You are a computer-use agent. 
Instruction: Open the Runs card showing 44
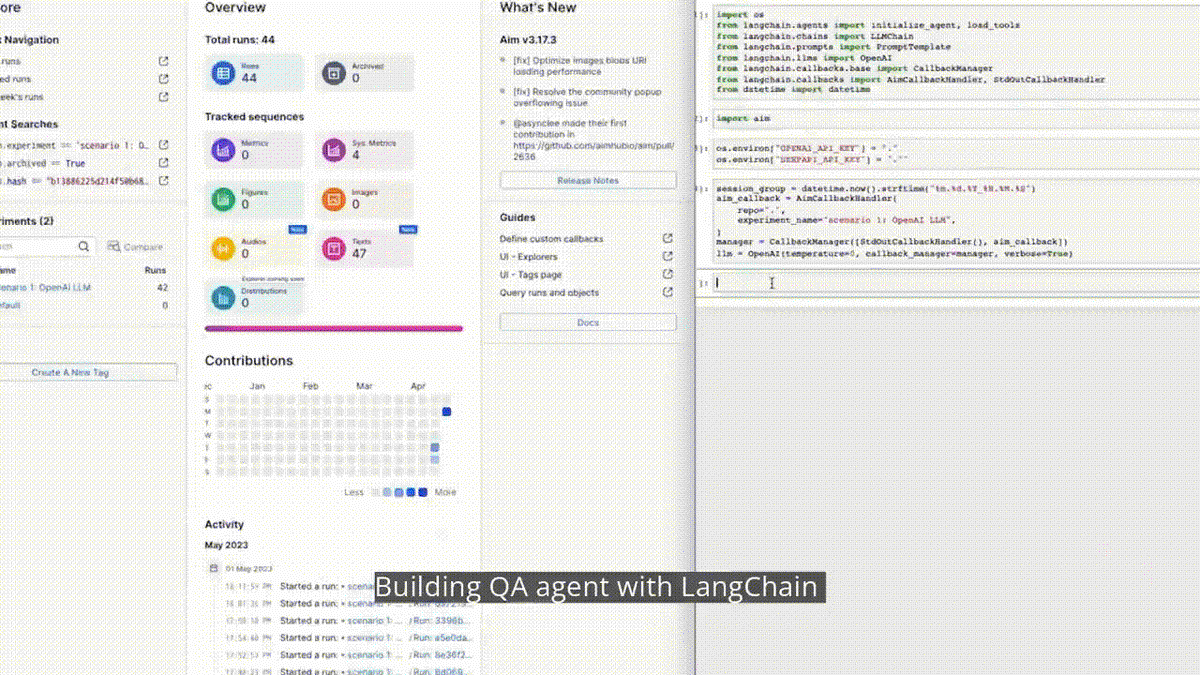pos(253,73)
